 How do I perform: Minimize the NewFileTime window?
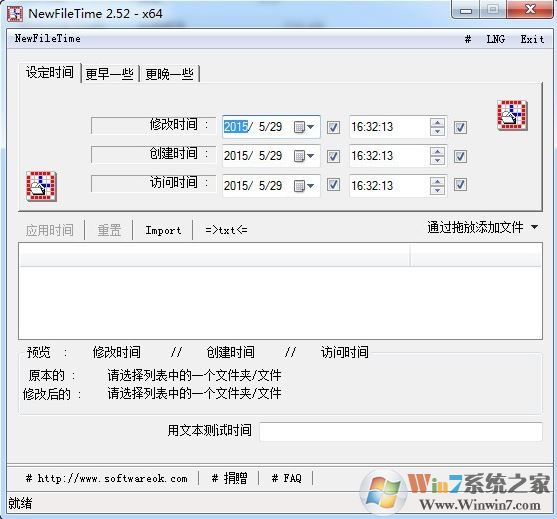pos(466,10)
